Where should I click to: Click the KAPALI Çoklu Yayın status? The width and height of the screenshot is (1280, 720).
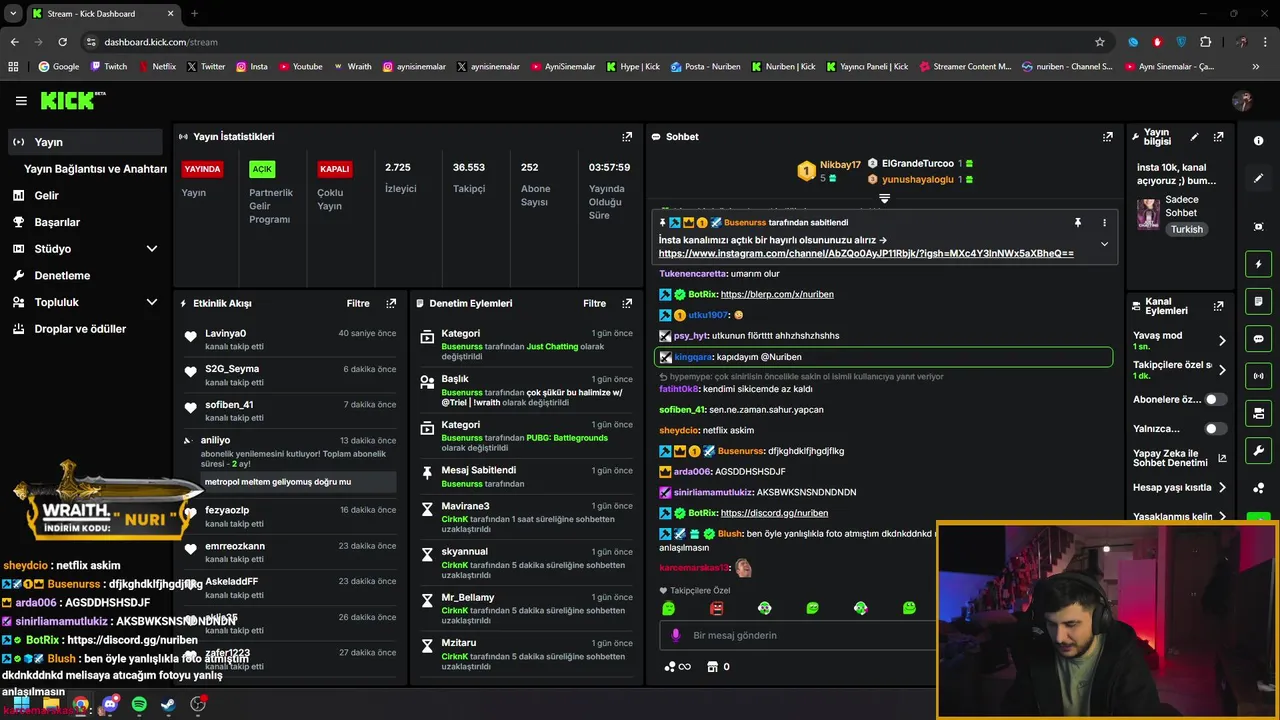point(334,169)
